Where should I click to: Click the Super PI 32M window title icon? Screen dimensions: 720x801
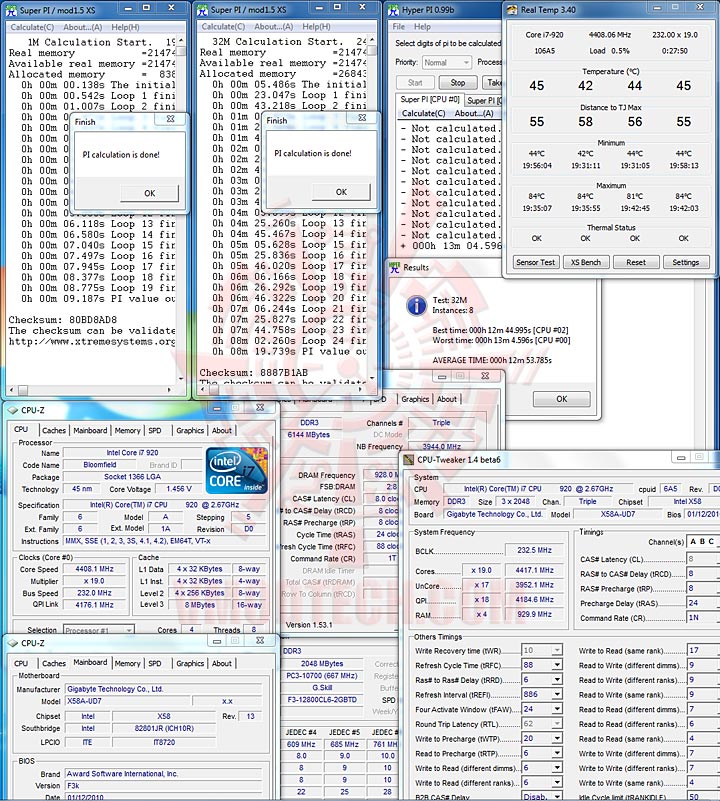(x=202, y=10)
